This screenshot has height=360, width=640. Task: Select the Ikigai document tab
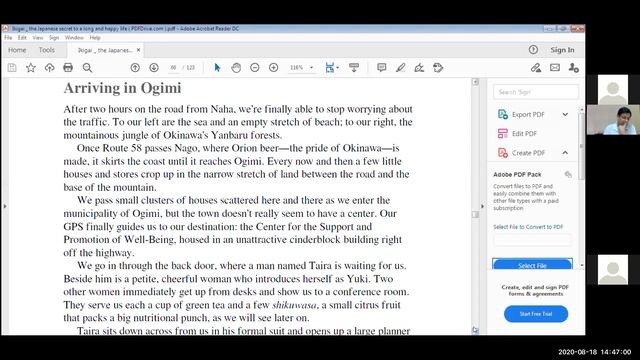[x=104, y=50]
